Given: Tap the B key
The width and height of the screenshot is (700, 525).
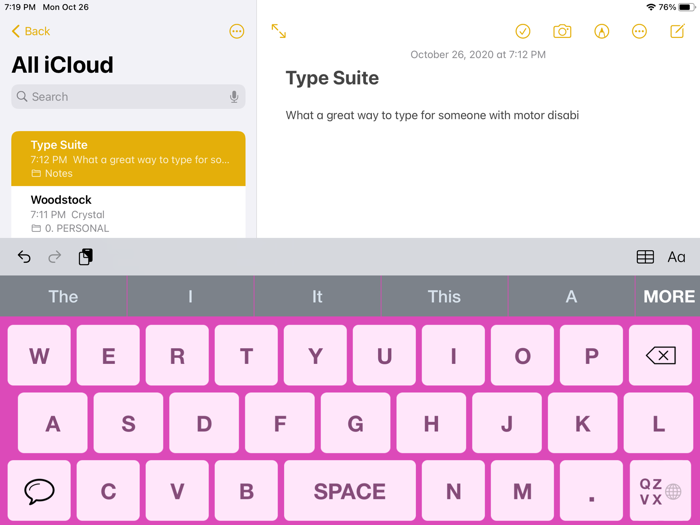Looking at the screenshot, I should tap(246, 491).
